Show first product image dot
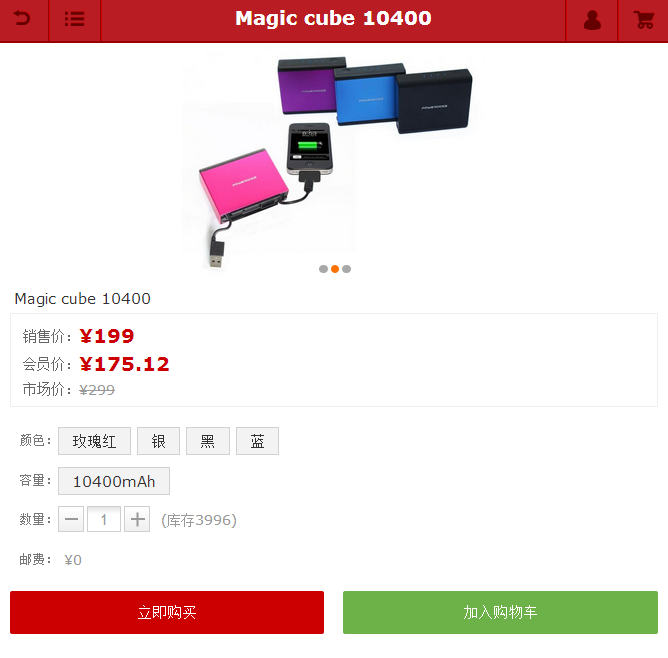668x658 pixels. 323,269
